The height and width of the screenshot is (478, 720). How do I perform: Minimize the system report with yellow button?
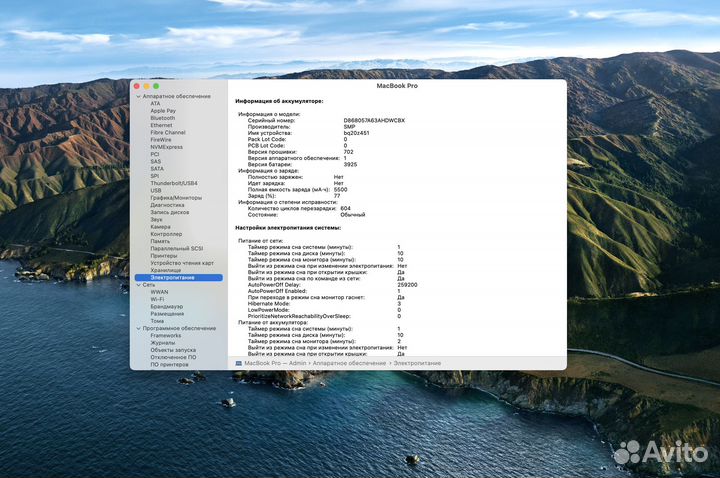146,86
